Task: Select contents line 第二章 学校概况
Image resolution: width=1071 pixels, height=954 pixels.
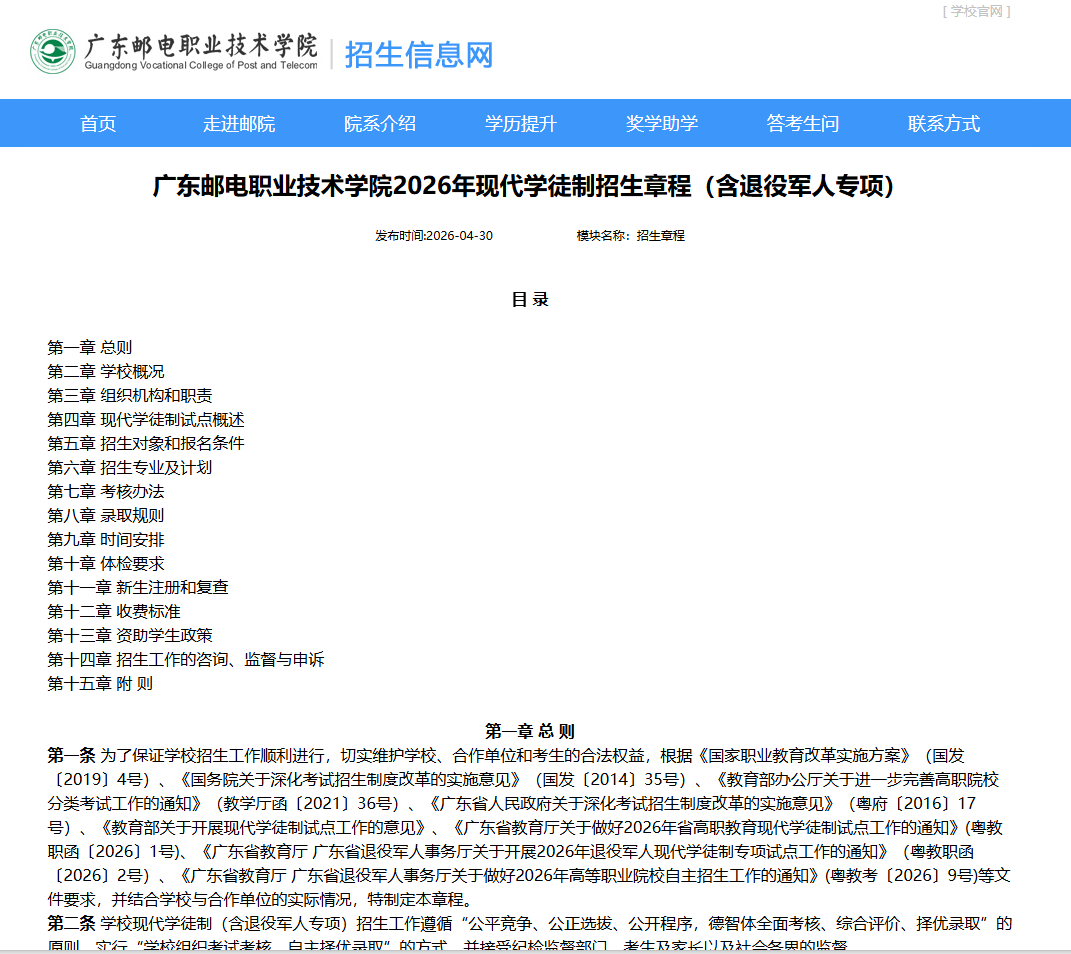Action: tap(106, 371)
